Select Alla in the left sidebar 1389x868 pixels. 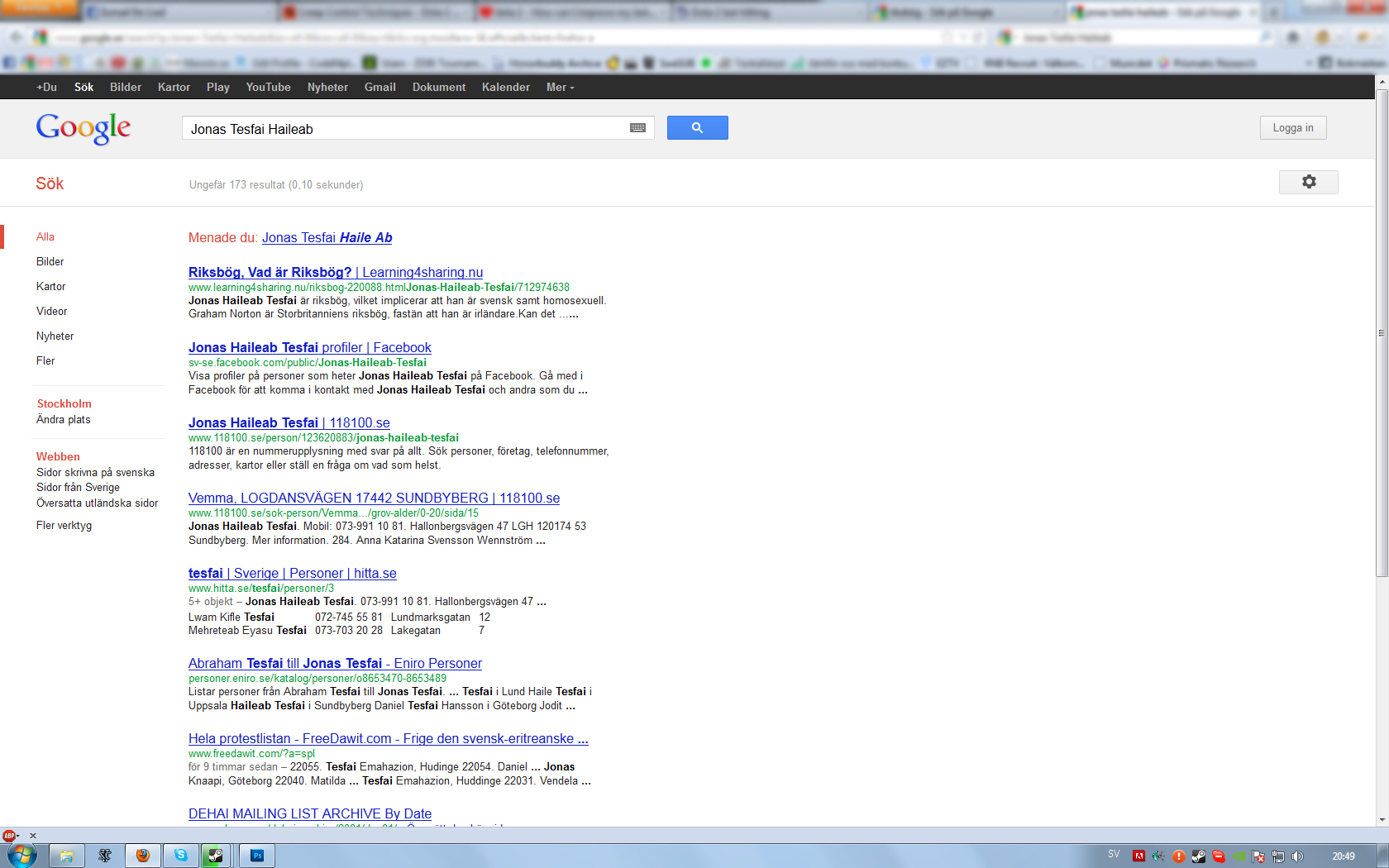pyautogui.click(x=45, y=237)
